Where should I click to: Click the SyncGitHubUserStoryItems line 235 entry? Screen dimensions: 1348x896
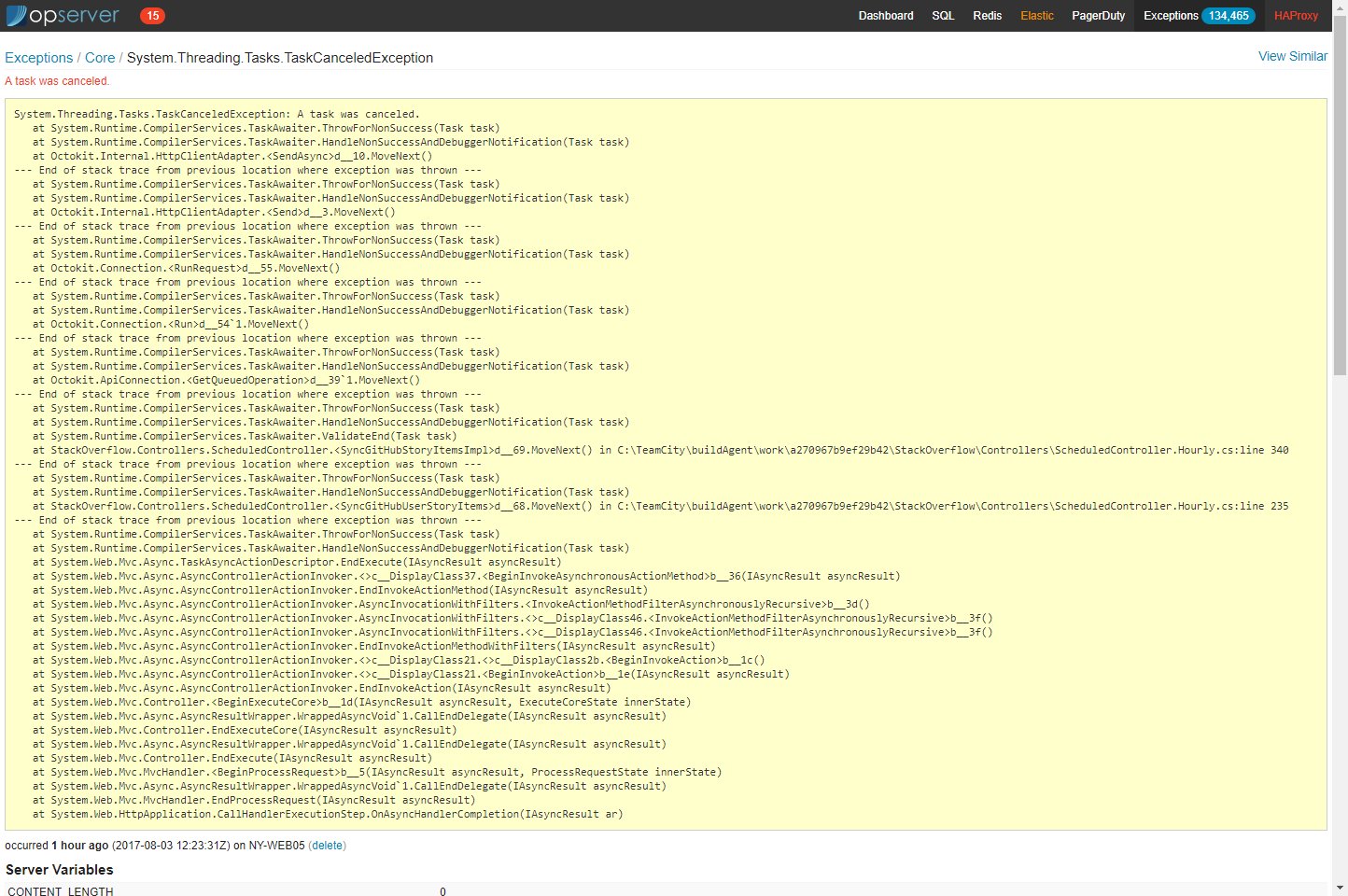click(x=661, y=506)
